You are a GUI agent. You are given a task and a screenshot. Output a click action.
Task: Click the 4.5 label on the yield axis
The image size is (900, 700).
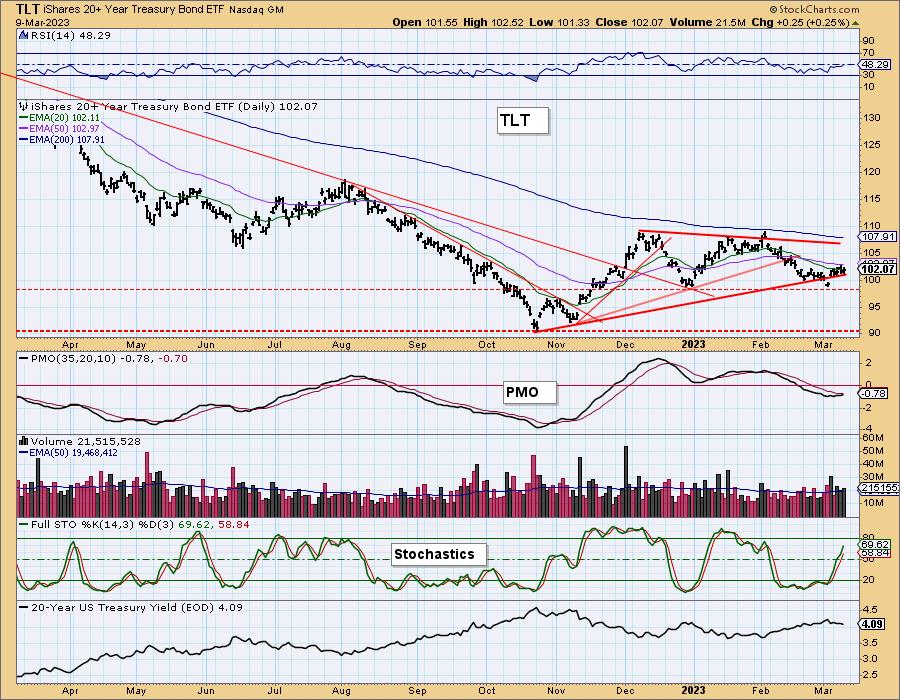pyautogui.click(x=871, y=610)
